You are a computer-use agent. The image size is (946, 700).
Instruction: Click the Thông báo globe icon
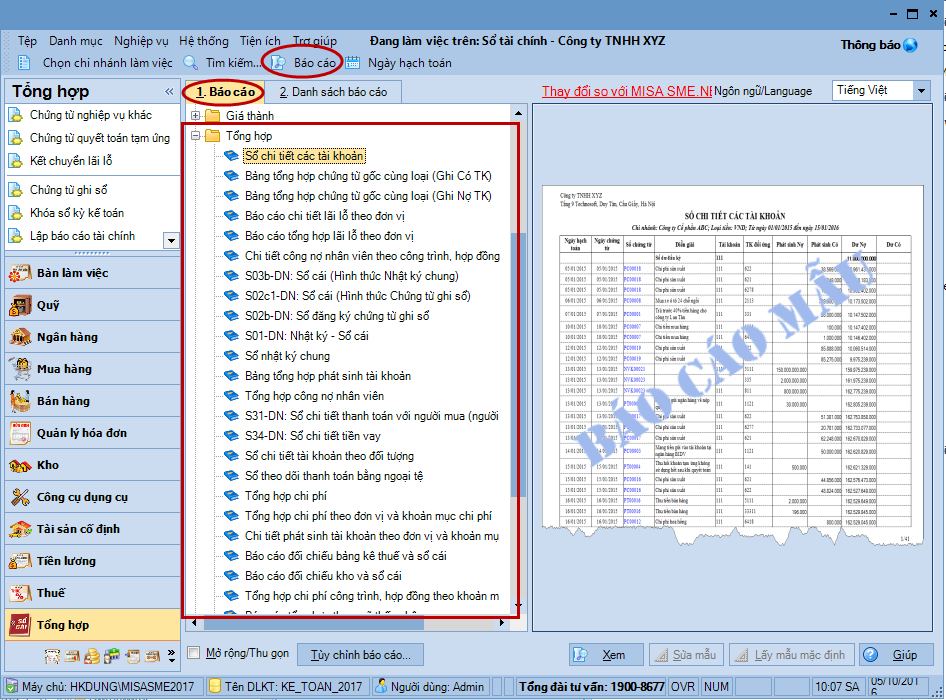tap(910, 45)
